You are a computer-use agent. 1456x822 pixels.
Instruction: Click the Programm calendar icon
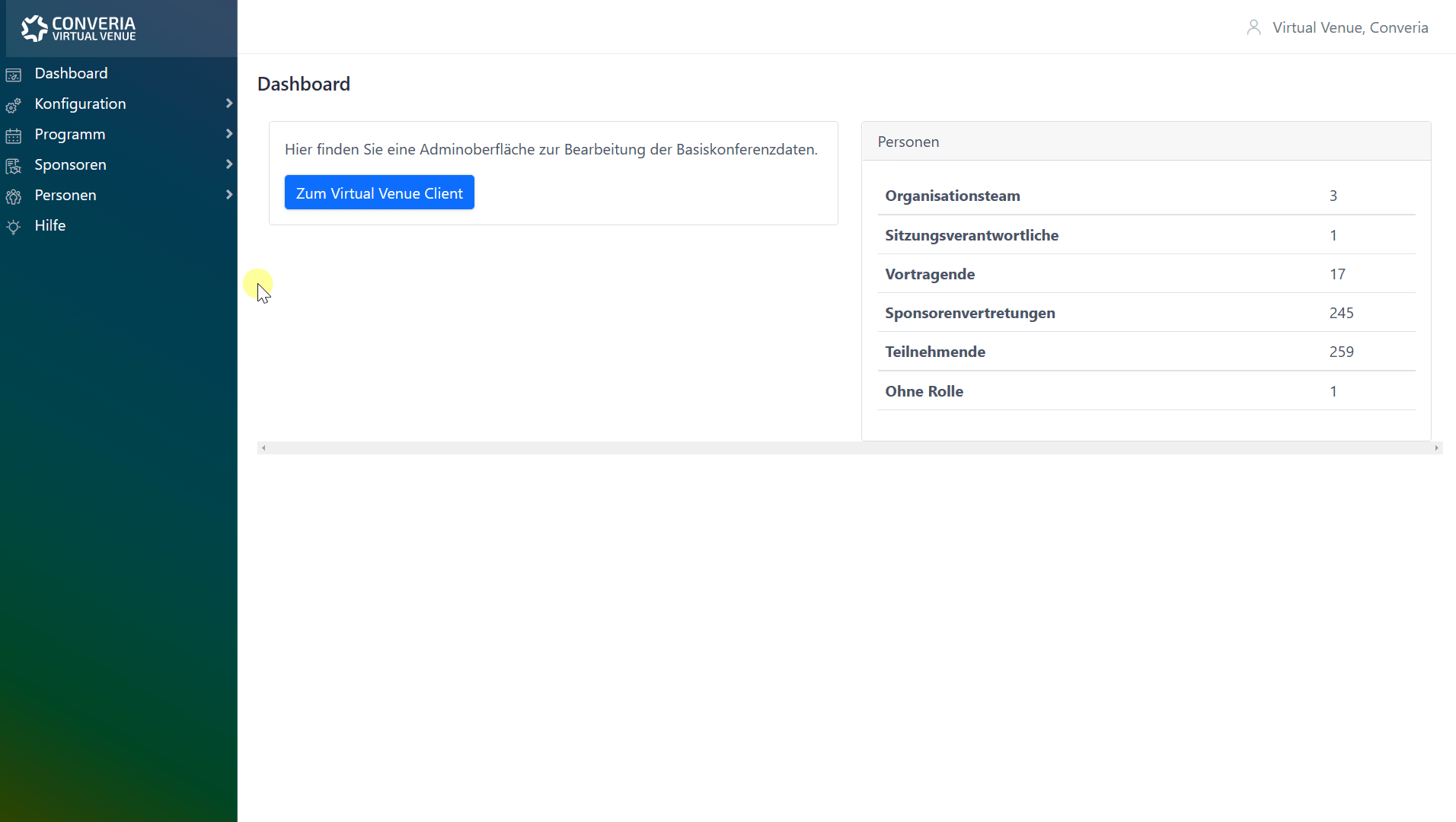tap(14, 135)
